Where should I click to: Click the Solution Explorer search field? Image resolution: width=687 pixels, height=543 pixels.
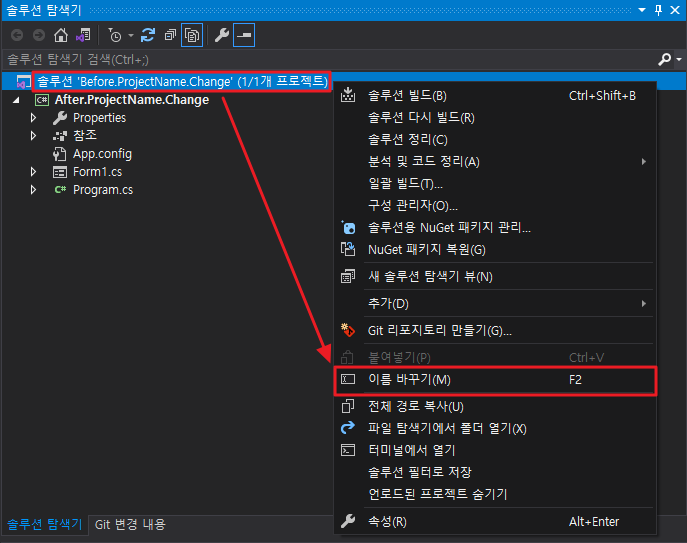point(329,59)
